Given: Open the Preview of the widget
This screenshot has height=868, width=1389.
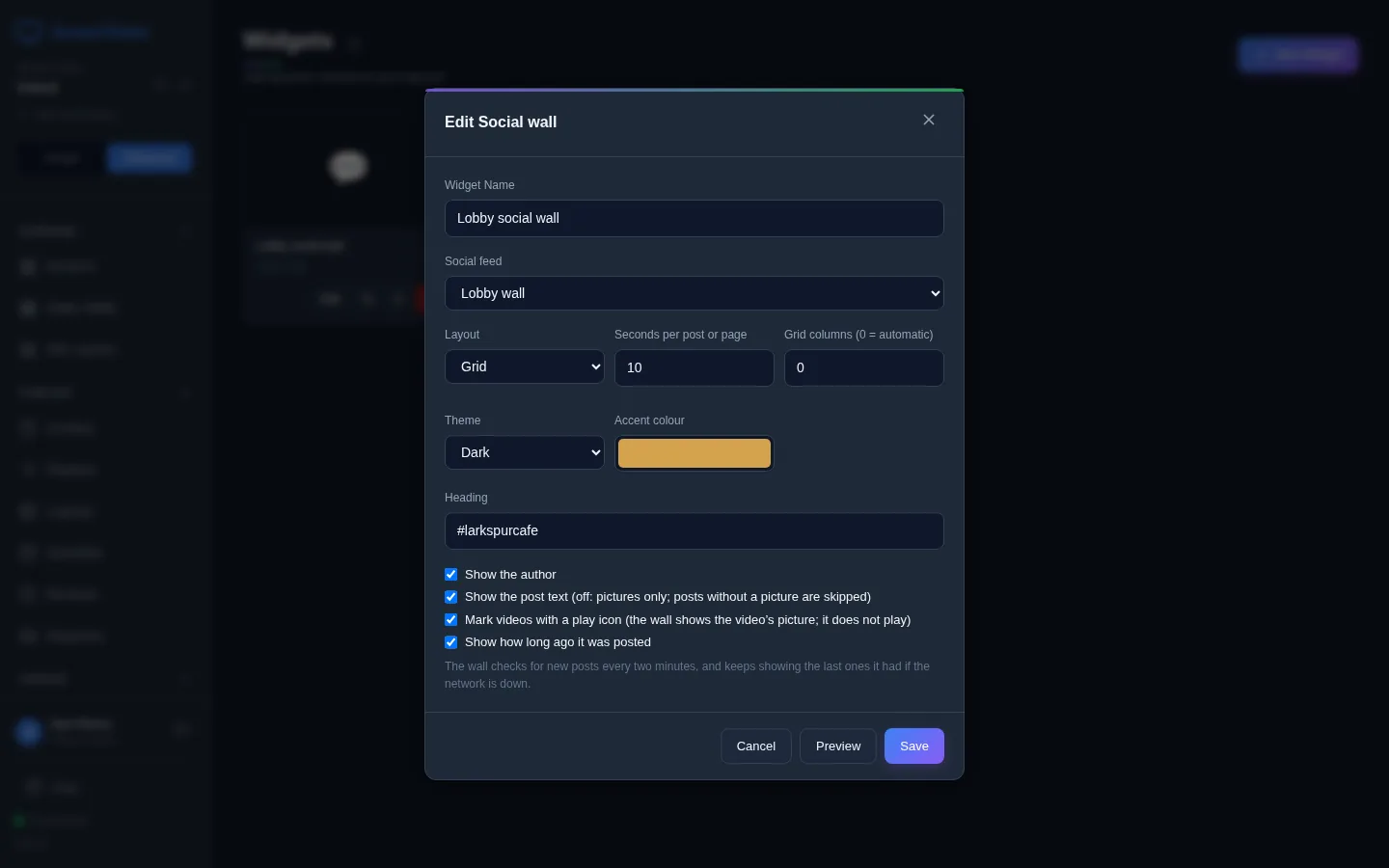Looking at the screenshot, I should [x=838, y=746].
